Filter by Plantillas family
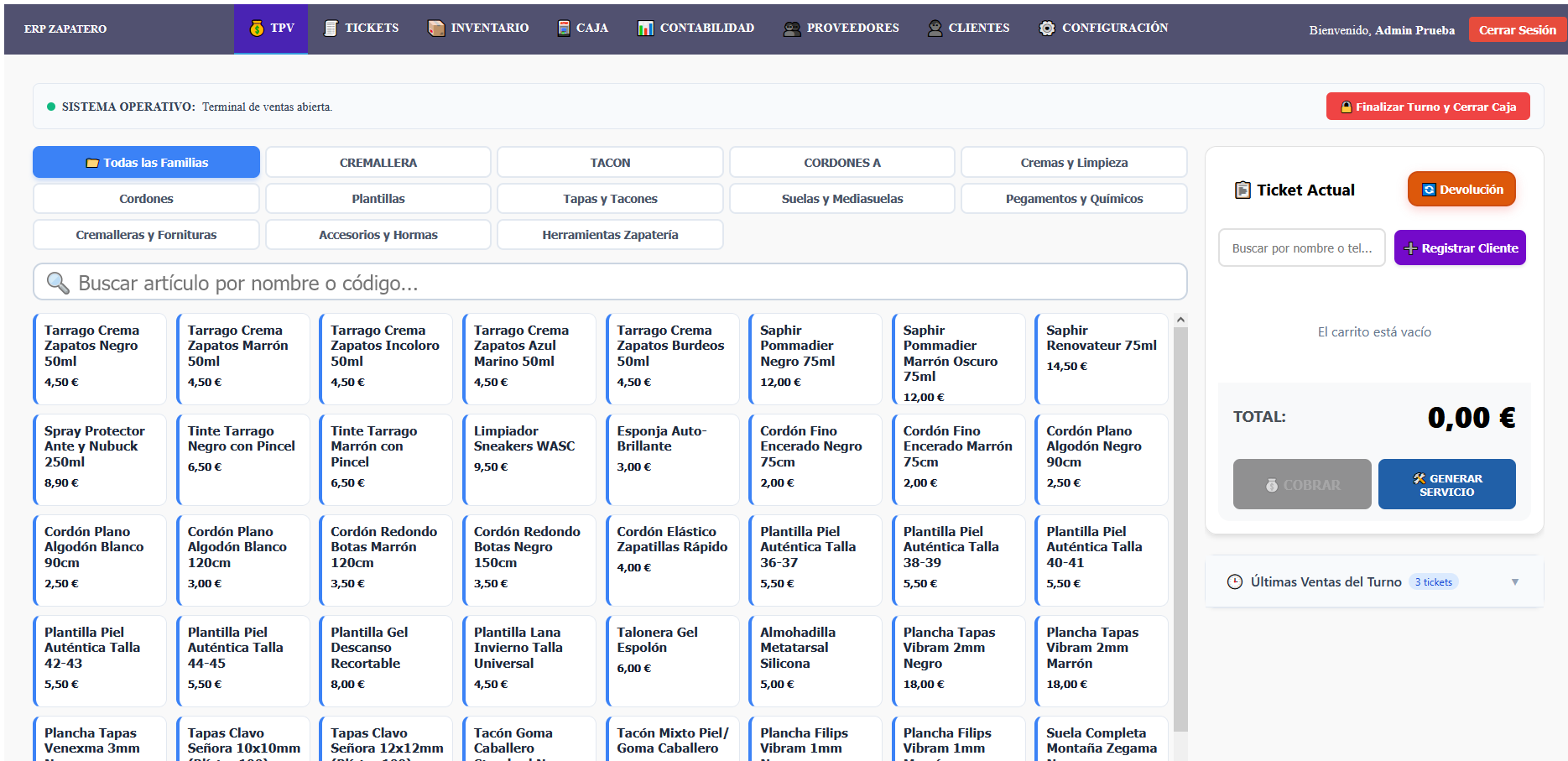Image resolution: width=1568 pixels, height=761 pixels. (378, 198)
